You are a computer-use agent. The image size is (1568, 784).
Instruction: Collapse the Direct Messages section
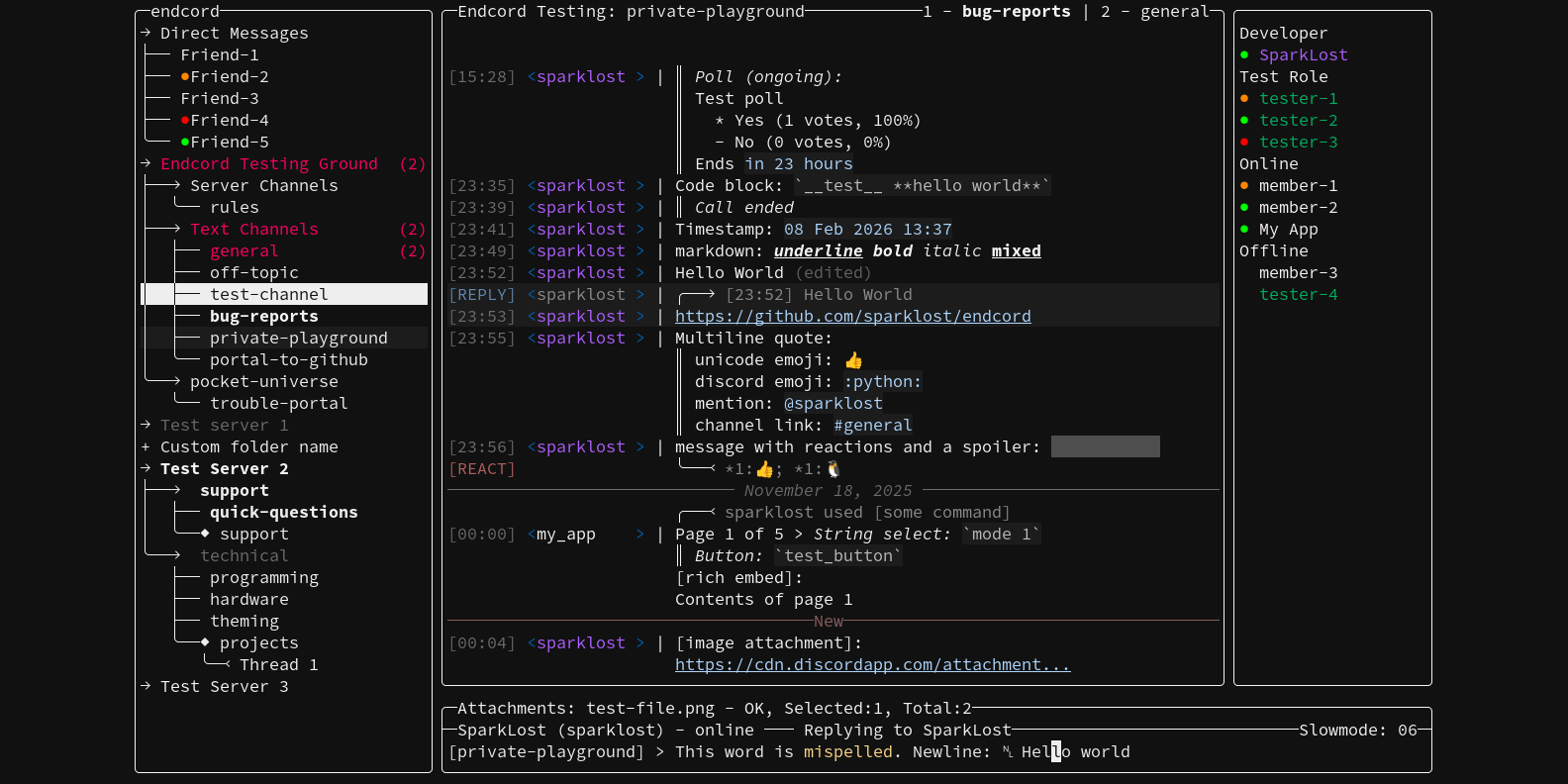[x=146, y=34]
